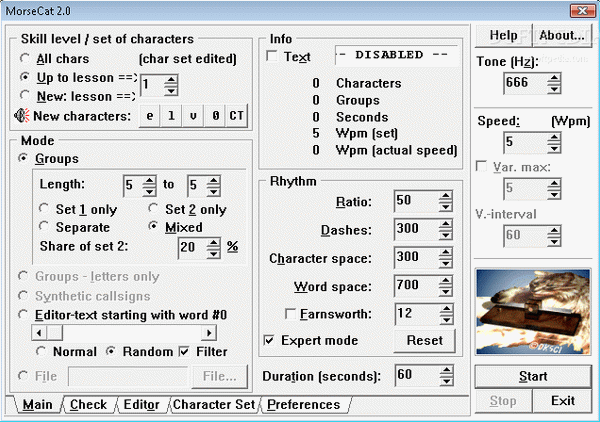
Task: Click the Dashes input field
Action: click(x=416, y=229)
